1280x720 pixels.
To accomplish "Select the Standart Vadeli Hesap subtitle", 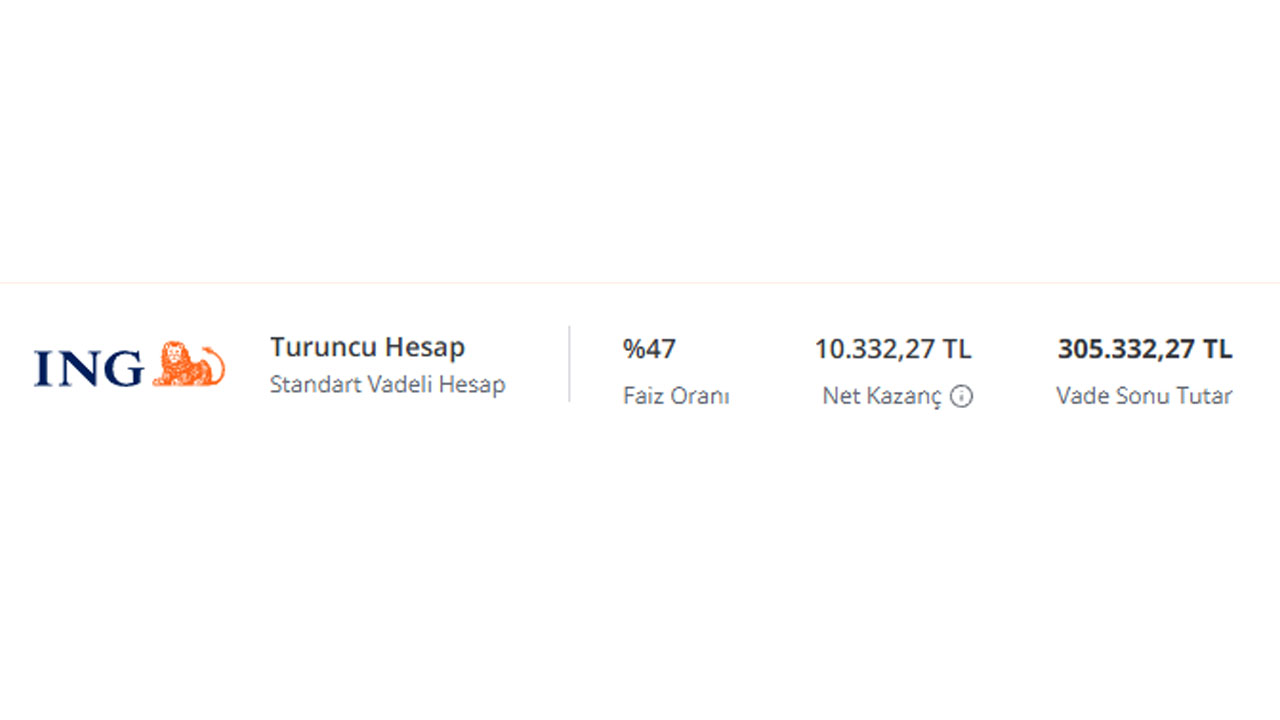I will point(387,384).
